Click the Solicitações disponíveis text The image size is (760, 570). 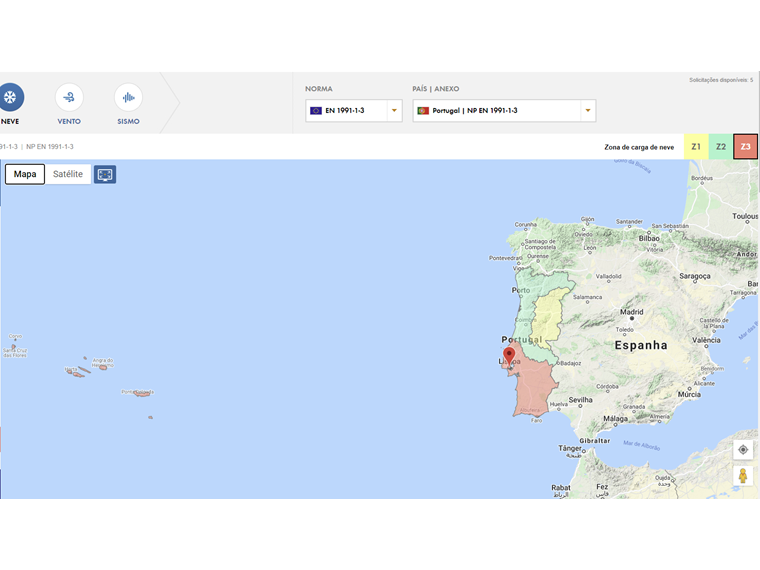click(x=721, y=80)
